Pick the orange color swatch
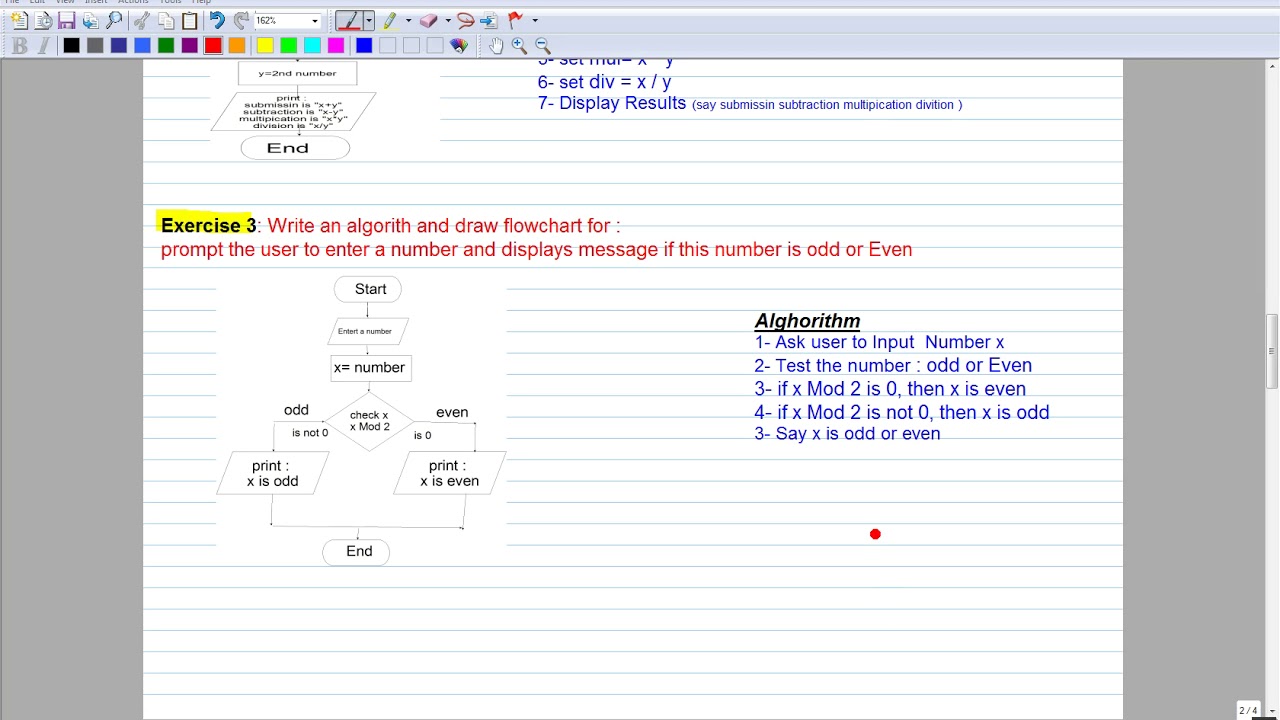 click(237, 45)
